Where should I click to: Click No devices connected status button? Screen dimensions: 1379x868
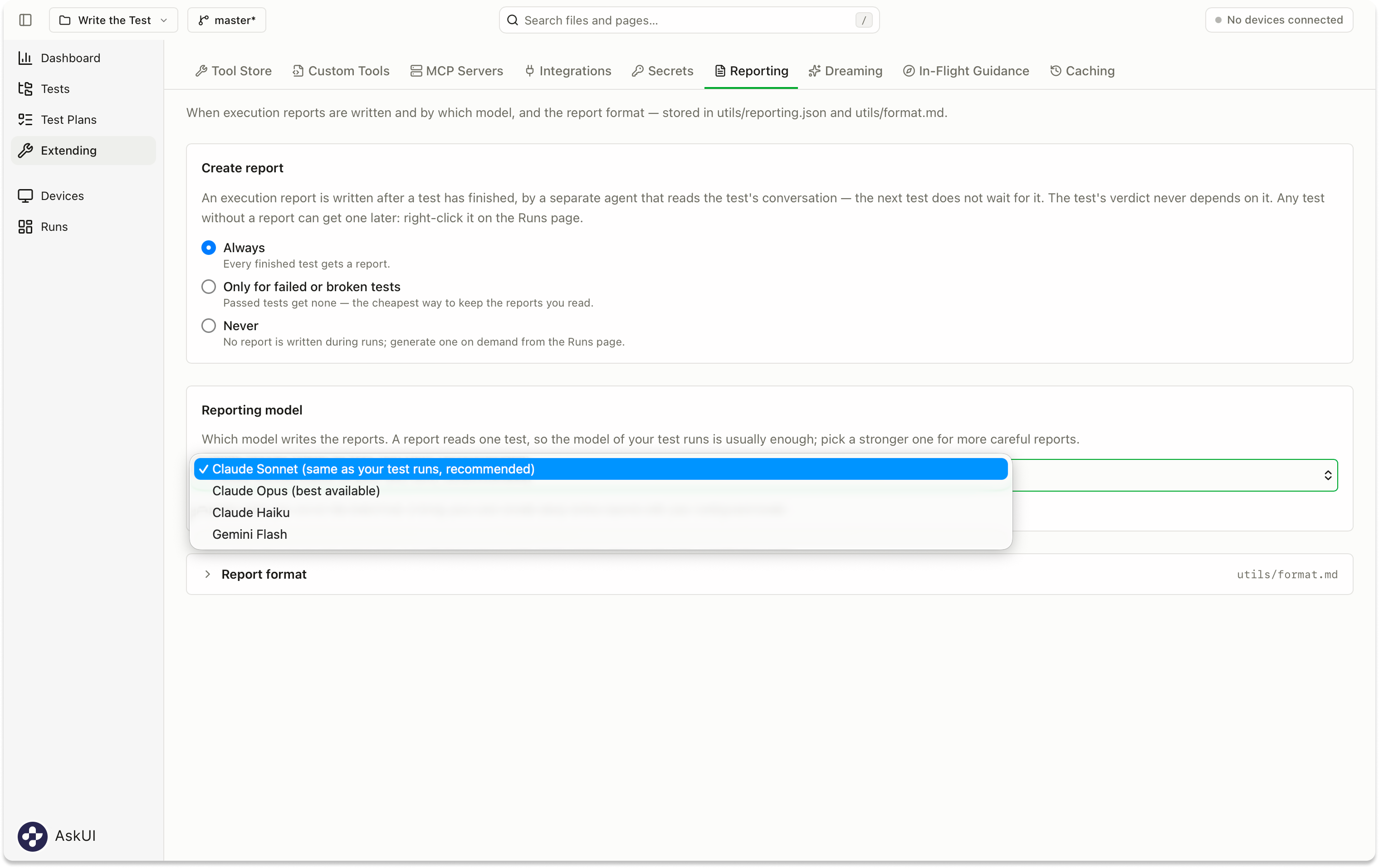1279,20
